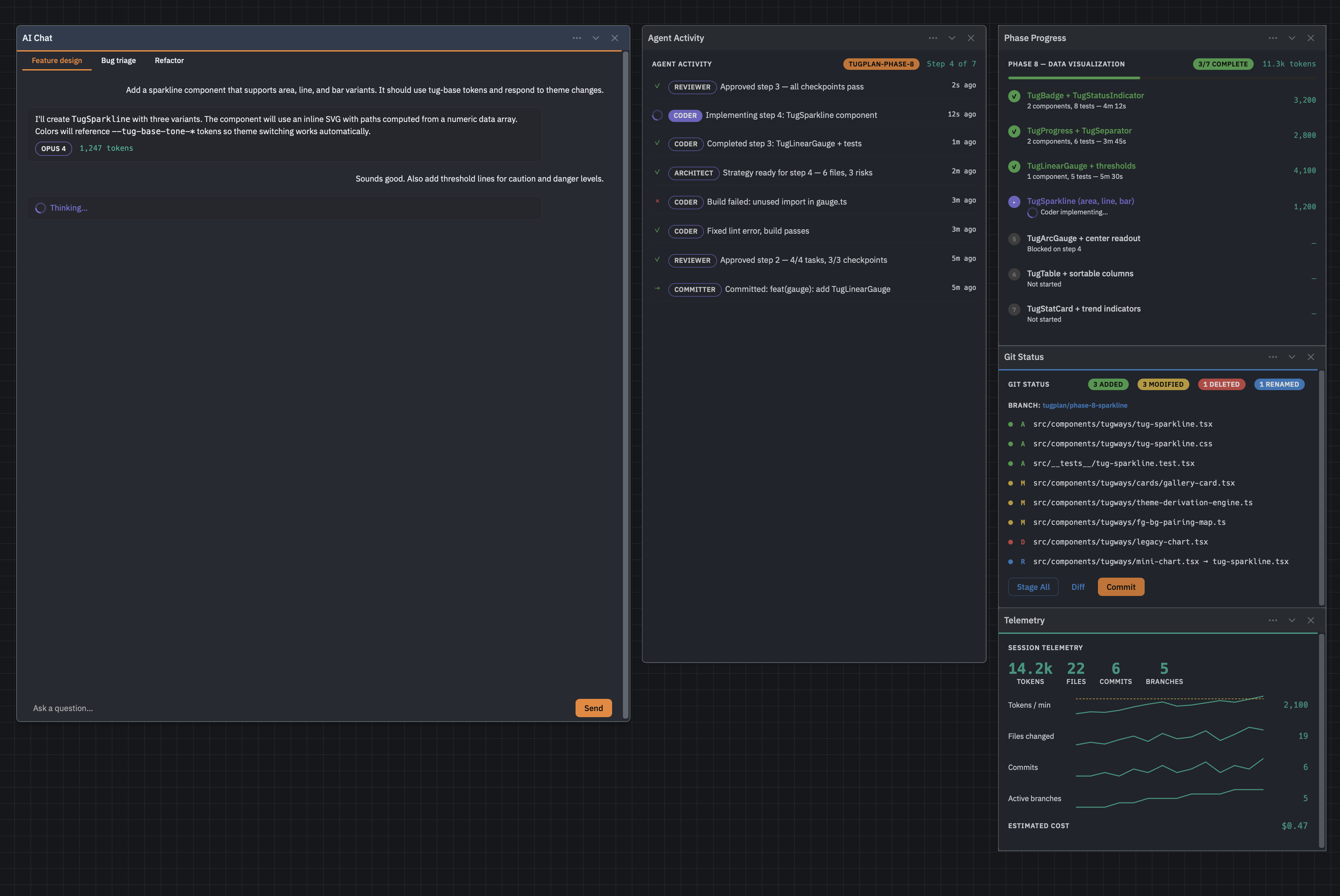Screen dimensions: 1340x896
Task: Collapse the AI Chat panel chevron
Action: tap(595, 38)
